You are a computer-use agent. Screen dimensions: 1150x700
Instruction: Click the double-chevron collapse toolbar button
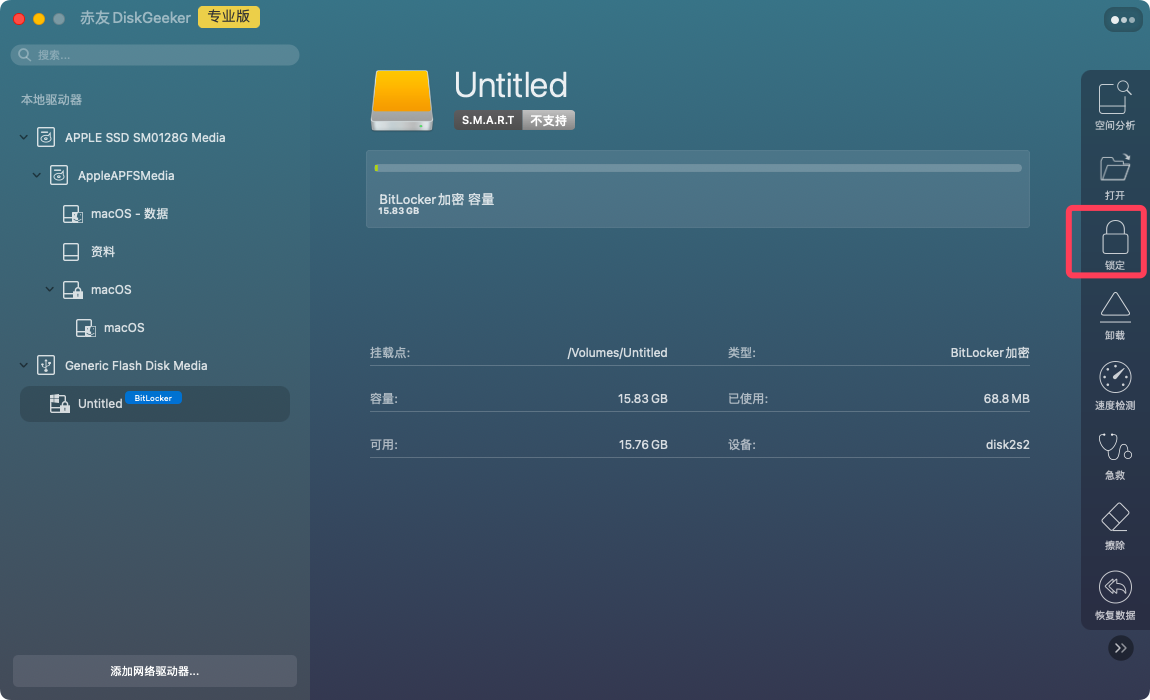pyautogui.click(x=1120, y=648)
